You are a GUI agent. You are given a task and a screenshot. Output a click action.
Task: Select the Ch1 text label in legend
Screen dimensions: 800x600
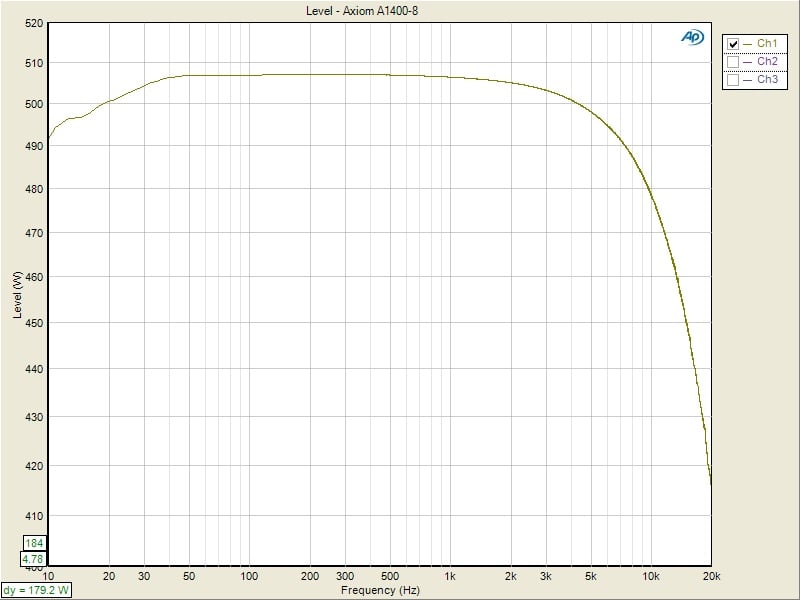(767, 44)
